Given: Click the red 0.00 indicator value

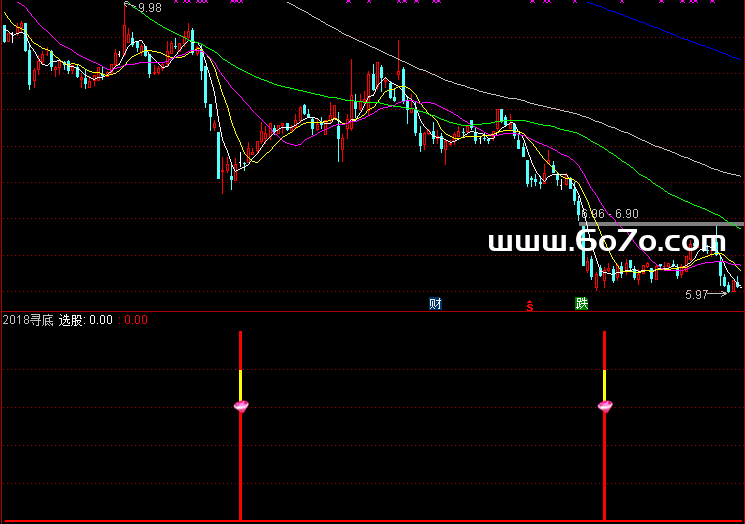Looking at the screenshot, I should pos(137,320).
